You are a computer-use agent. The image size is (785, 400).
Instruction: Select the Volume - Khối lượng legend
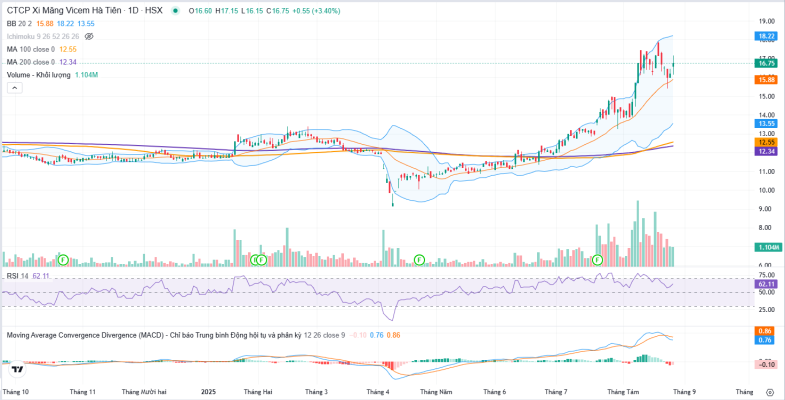pyautogui.click(x=39, y=75)
